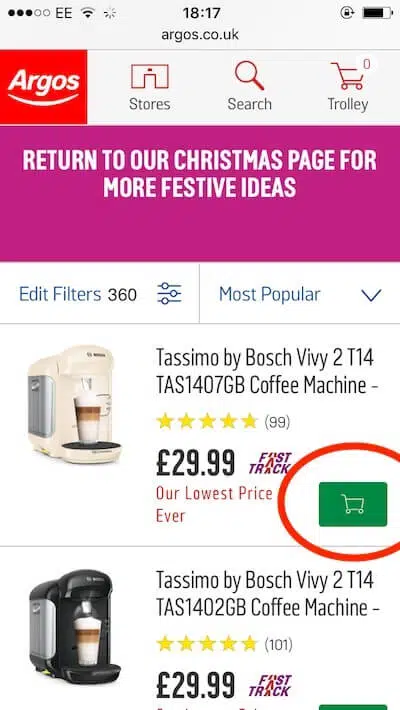Tap the Argos logo
The width and height of the screenshot is (400, 710).
43,86
